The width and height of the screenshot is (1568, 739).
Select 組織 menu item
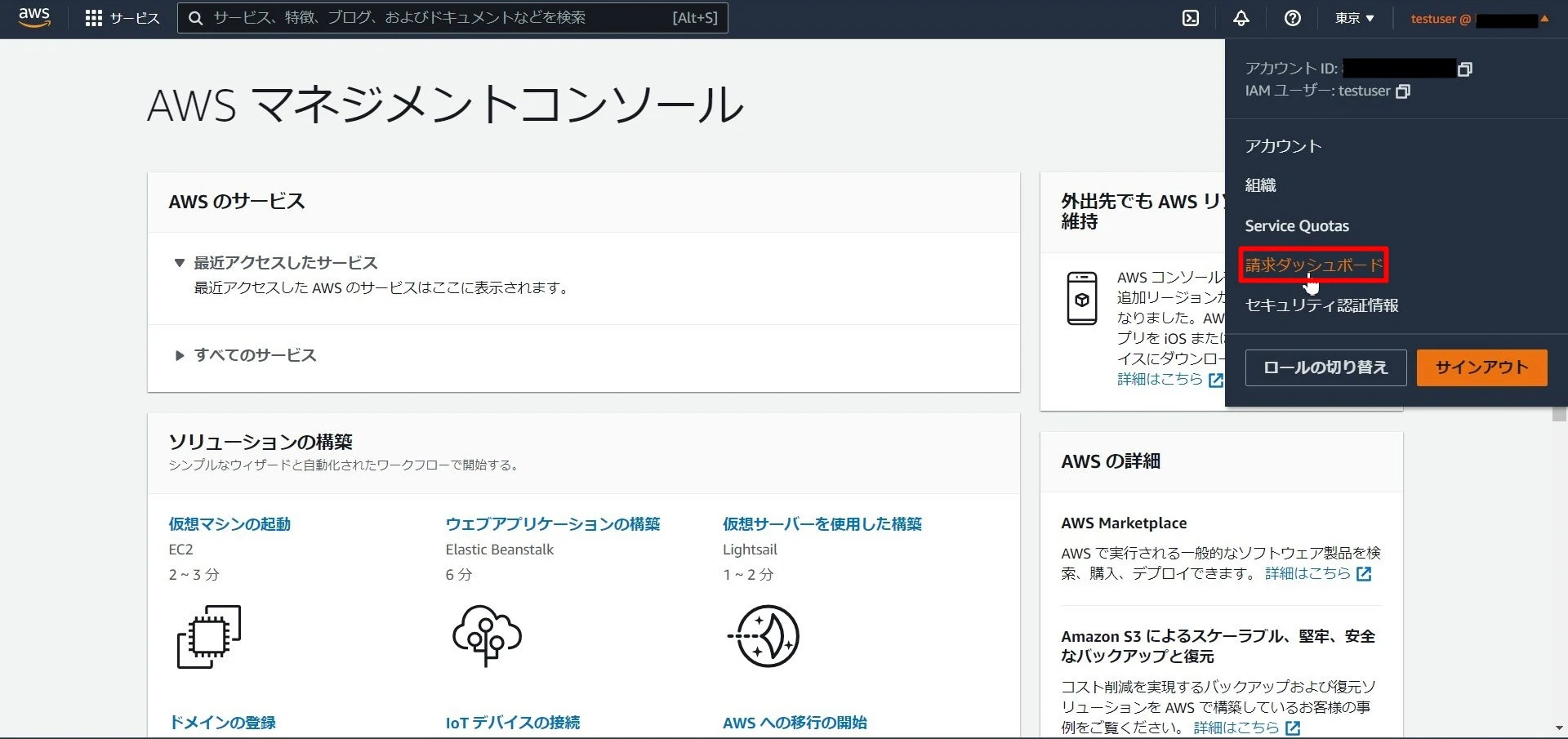pos(1260,185)
